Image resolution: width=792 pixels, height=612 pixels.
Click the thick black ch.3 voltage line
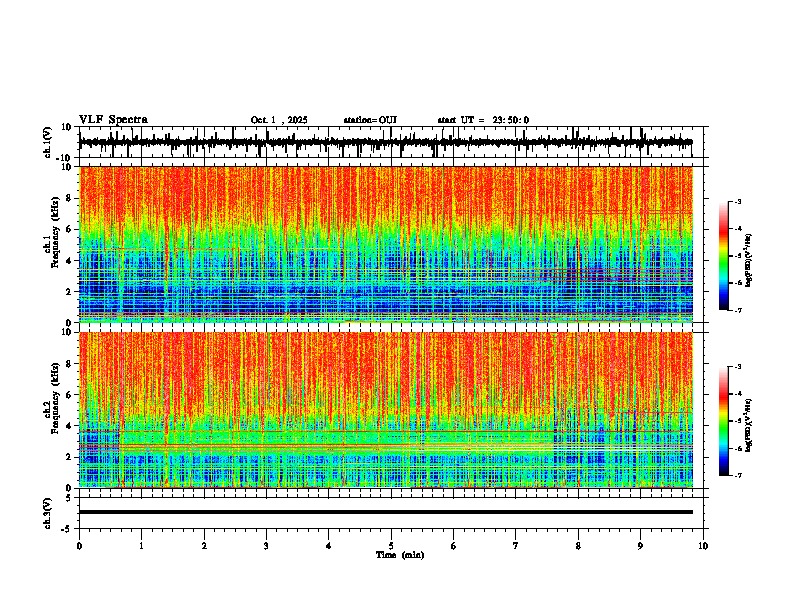click(x=385, y=512)
